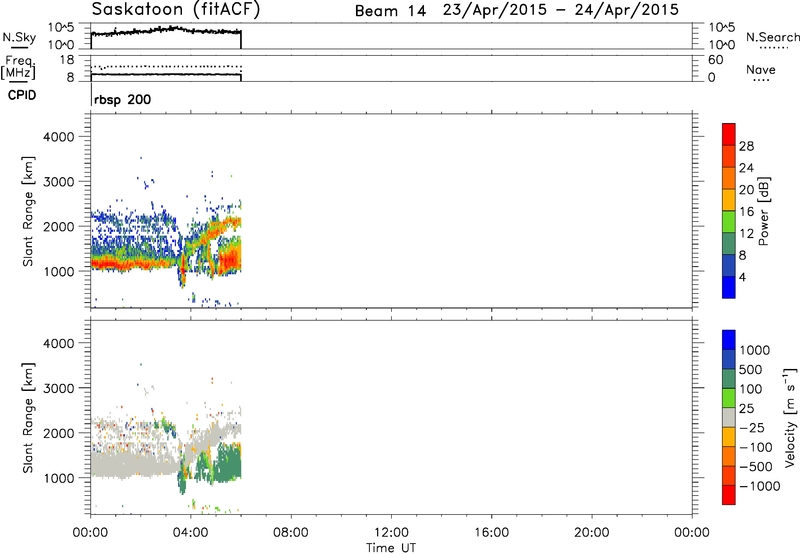Click the red bottom of Velocity color bar
Viewport: 800px width, 554px height.
[729, 495]
